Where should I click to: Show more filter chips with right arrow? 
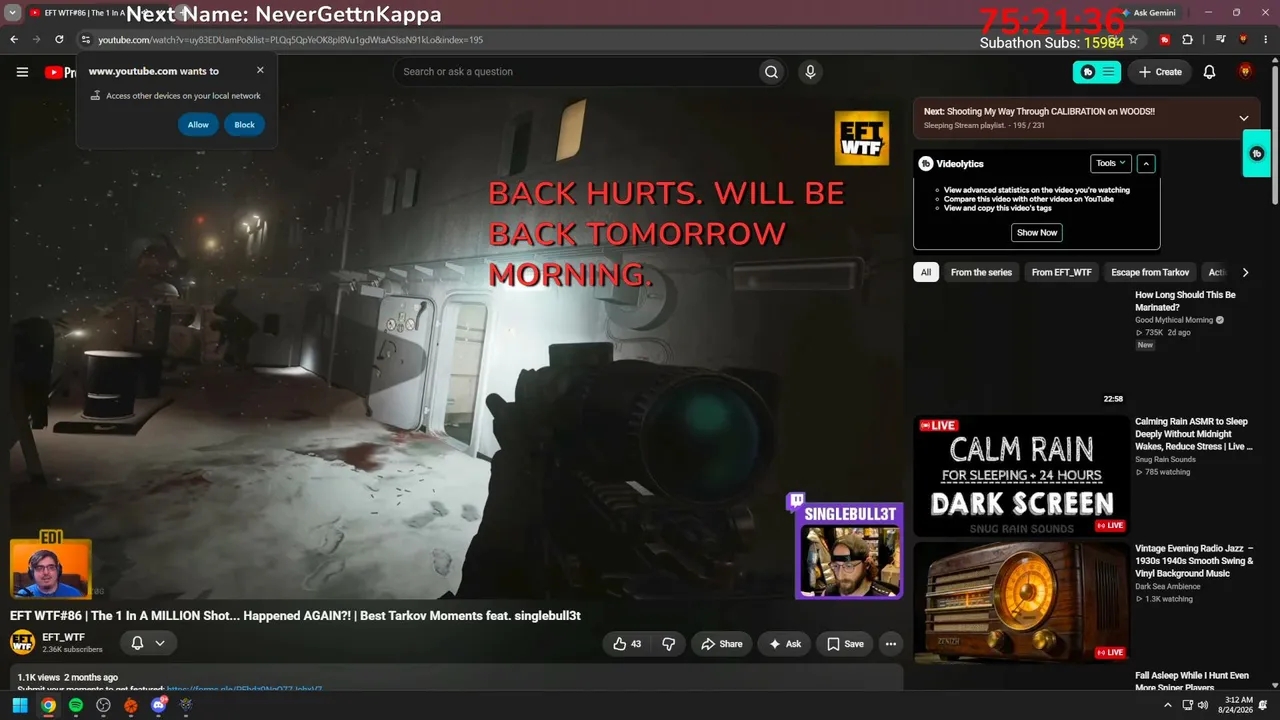1245,272
